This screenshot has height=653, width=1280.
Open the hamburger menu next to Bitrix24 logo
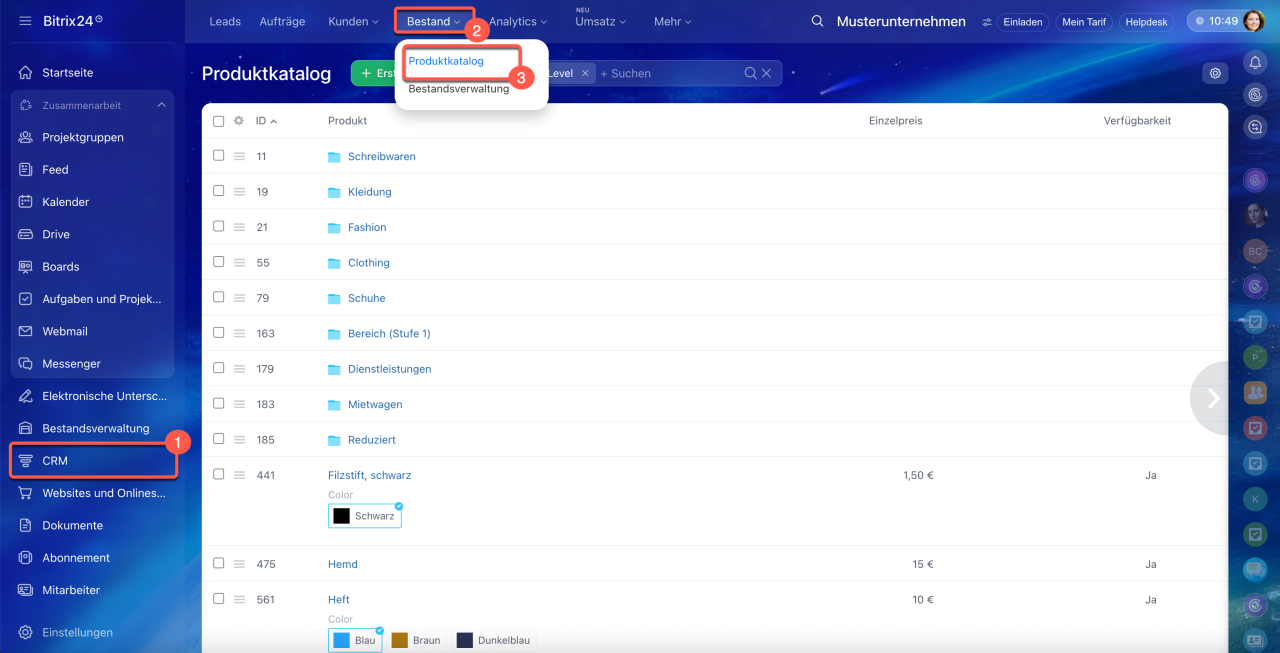25,21
